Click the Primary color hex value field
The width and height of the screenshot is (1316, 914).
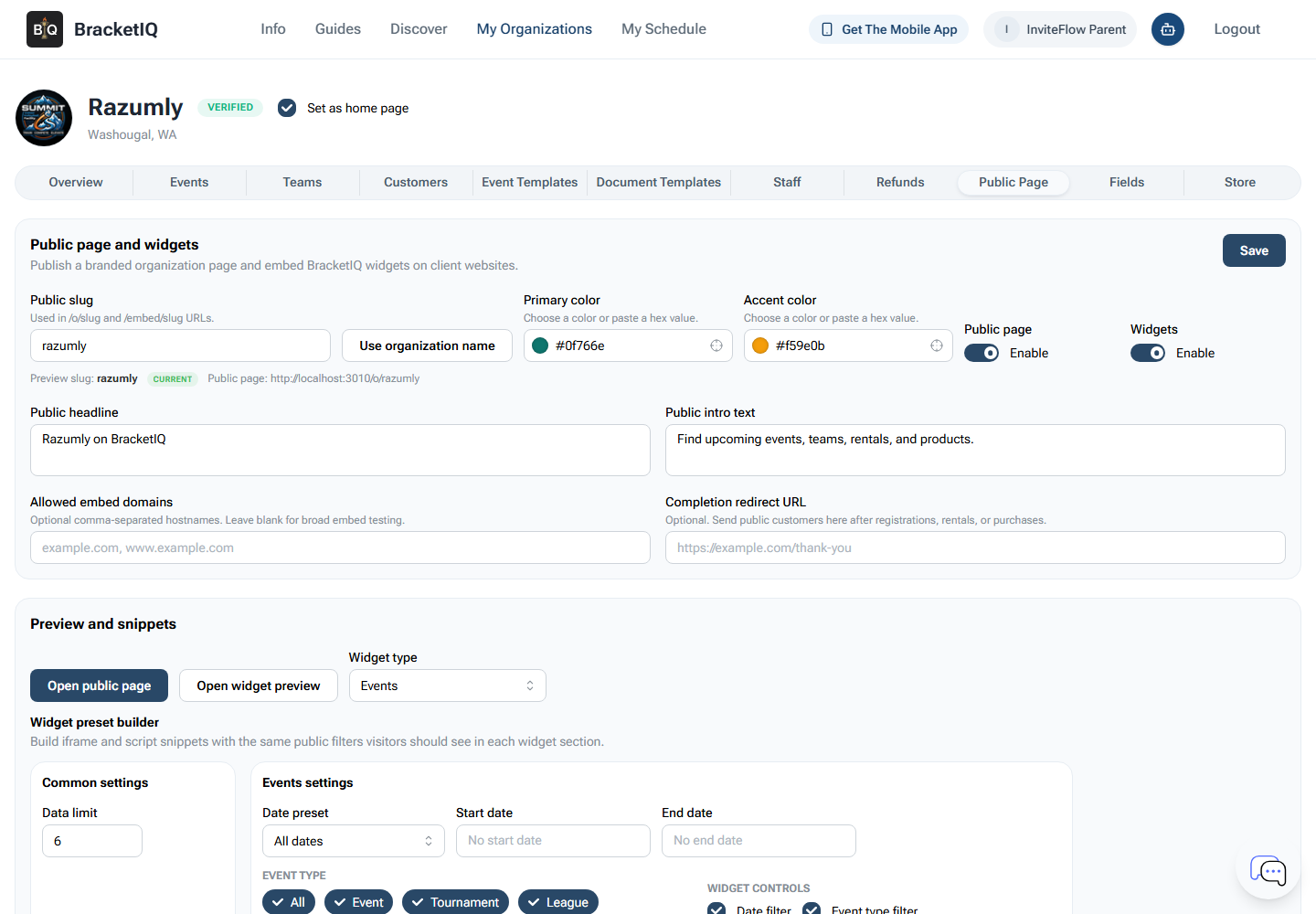[628, 345]
